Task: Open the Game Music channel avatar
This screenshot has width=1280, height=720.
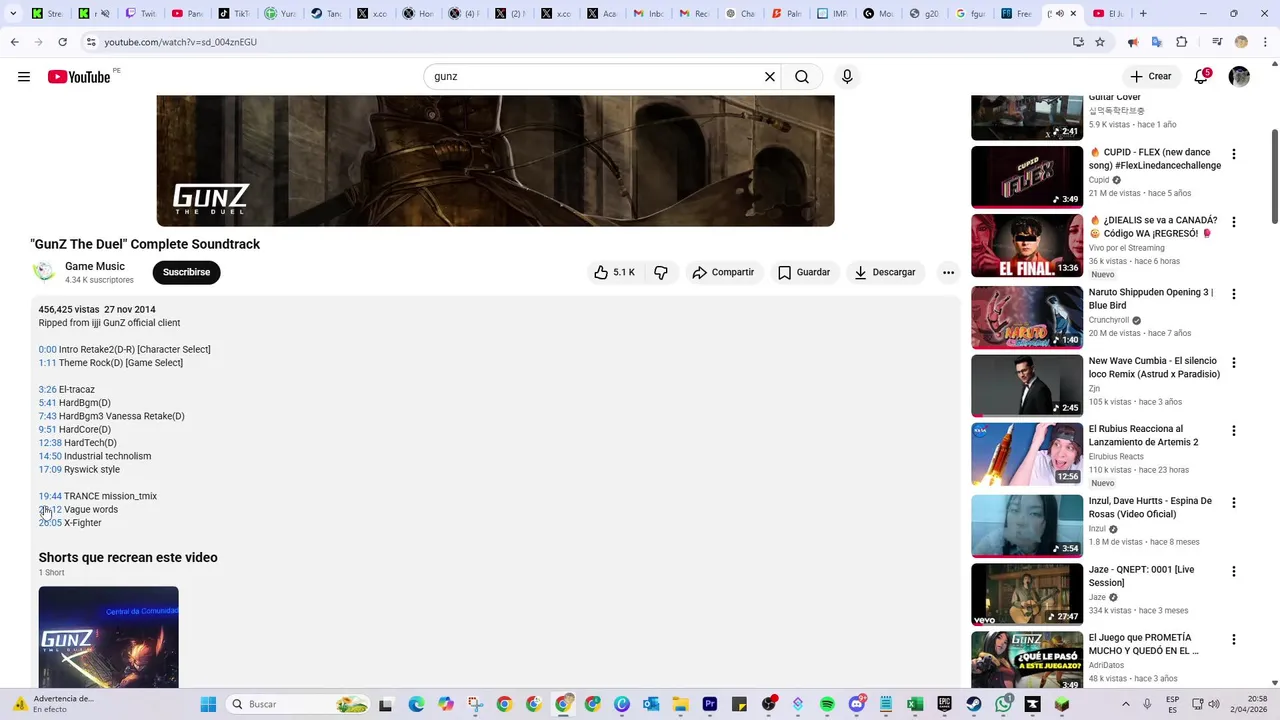Action: tap(44, 272)
